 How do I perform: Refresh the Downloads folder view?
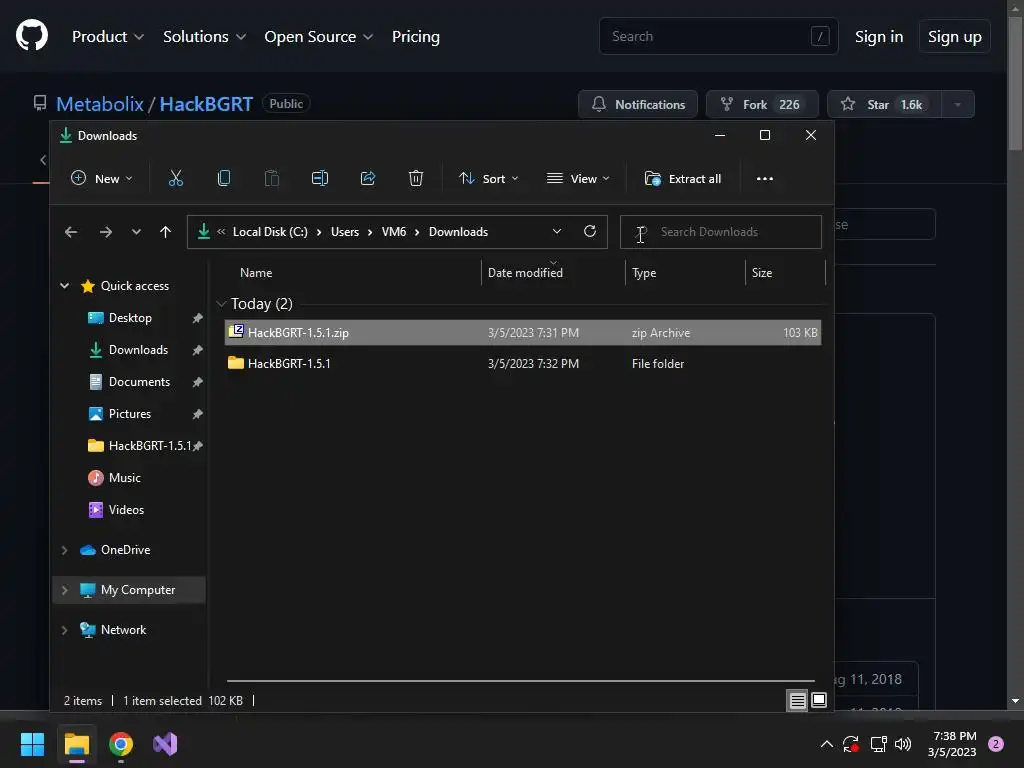click(x=590, y=231)
